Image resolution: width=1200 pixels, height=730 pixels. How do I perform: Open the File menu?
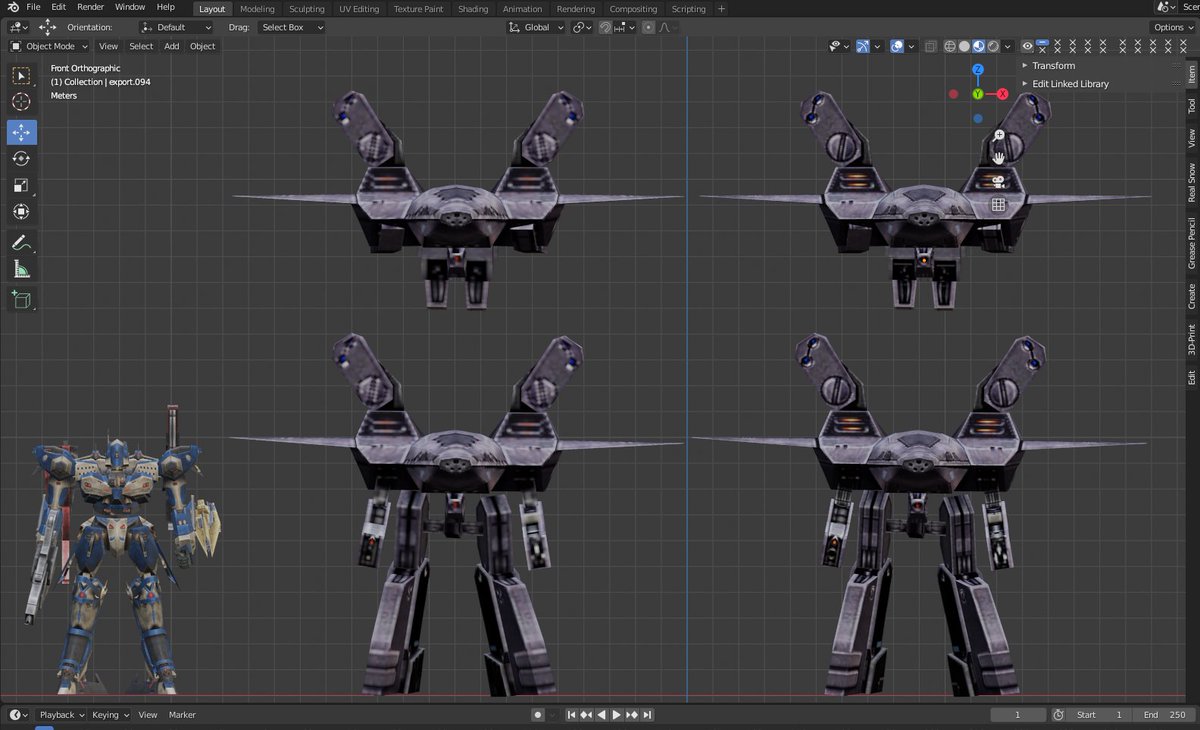(33, 7)
